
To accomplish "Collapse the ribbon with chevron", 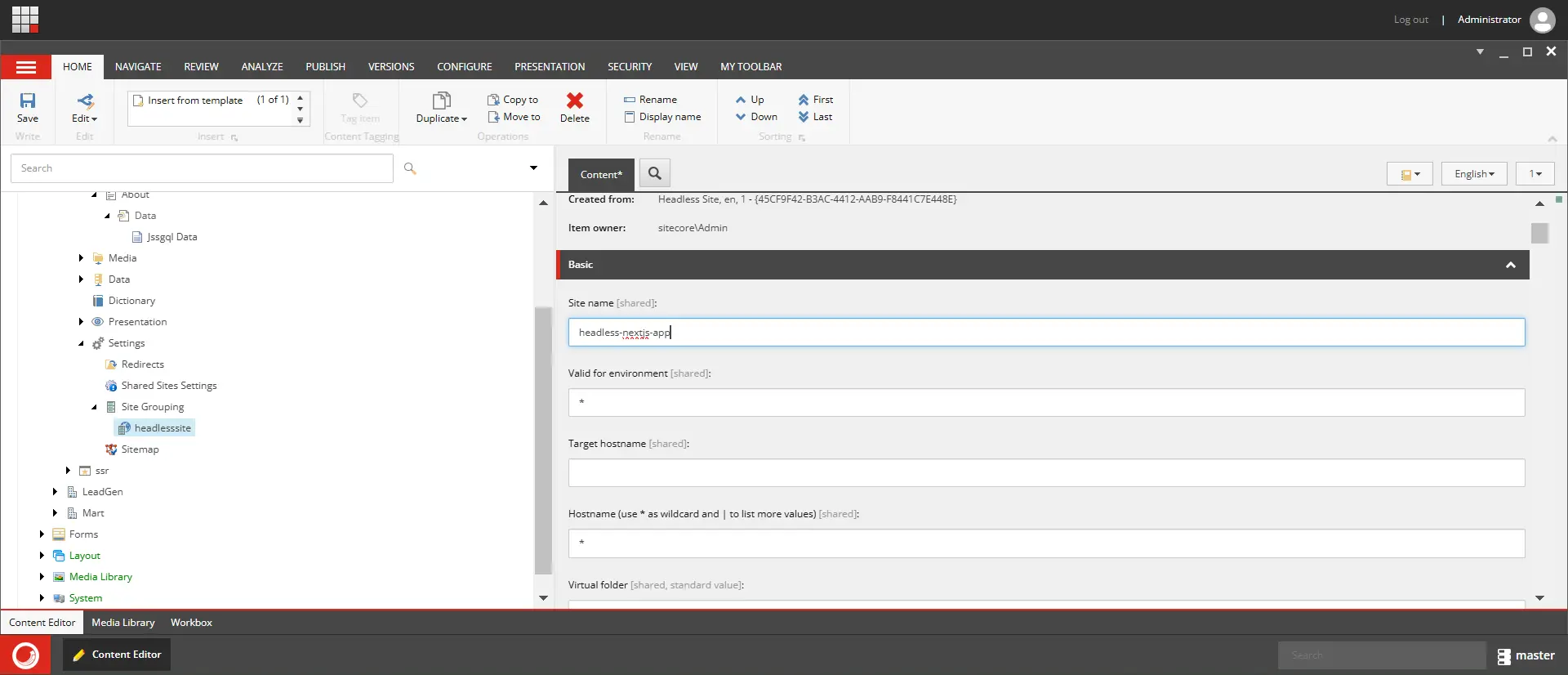I will (1552, 139).
